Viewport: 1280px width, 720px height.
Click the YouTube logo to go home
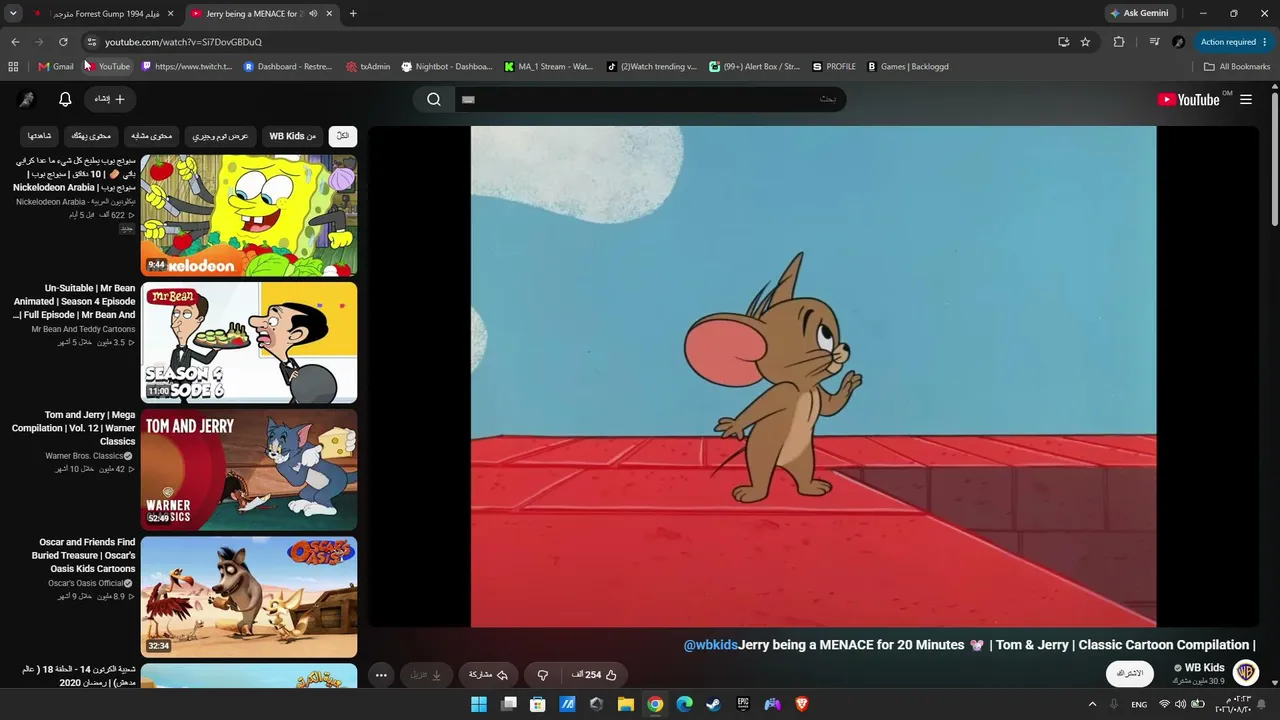coord(1188,99)
